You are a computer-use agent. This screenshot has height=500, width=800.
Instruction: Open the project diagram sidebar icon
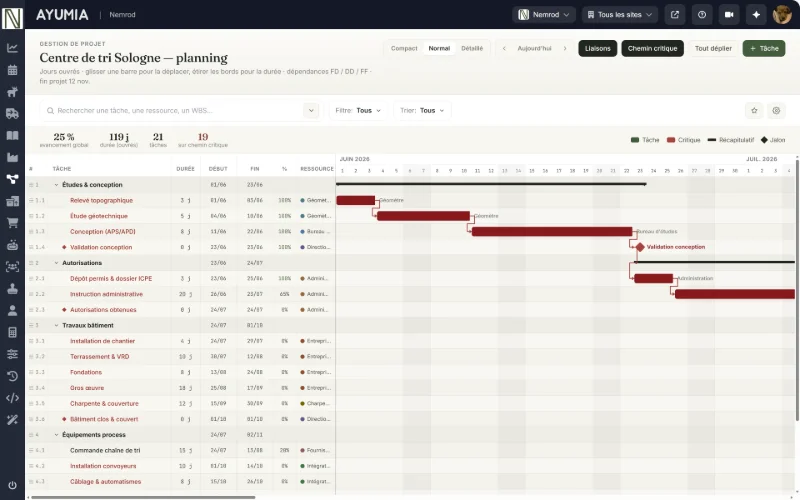point(12,179)
